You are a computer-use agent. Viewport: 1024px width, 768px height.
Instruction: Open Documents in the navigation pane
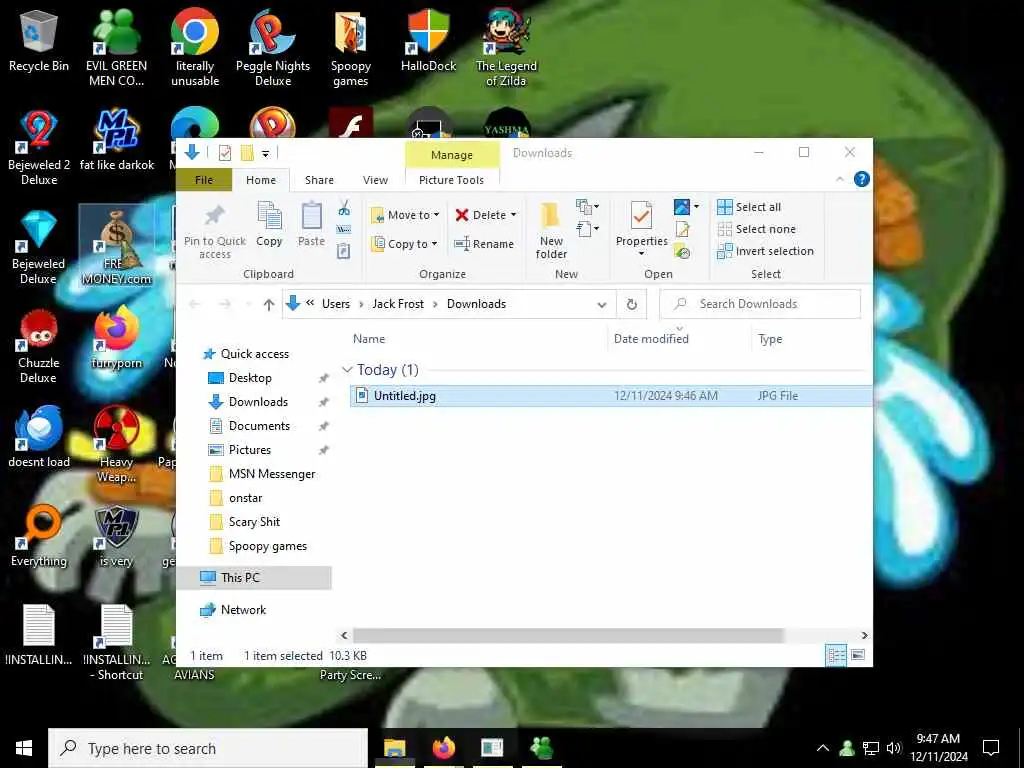[259, 426]
